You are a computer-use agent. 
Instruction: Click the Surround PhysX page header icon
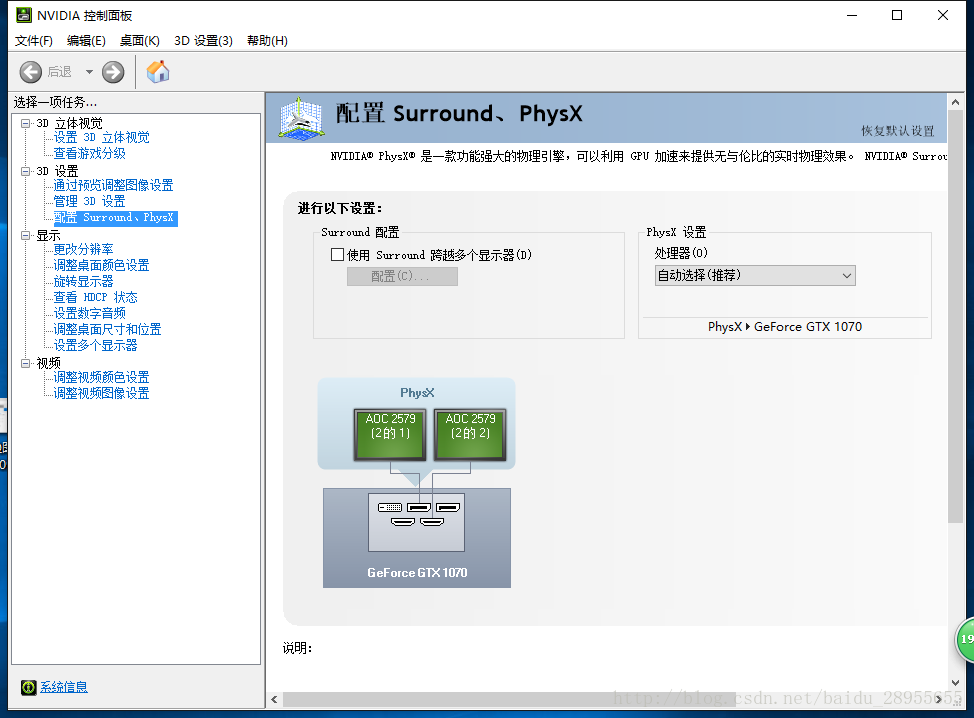301,118
